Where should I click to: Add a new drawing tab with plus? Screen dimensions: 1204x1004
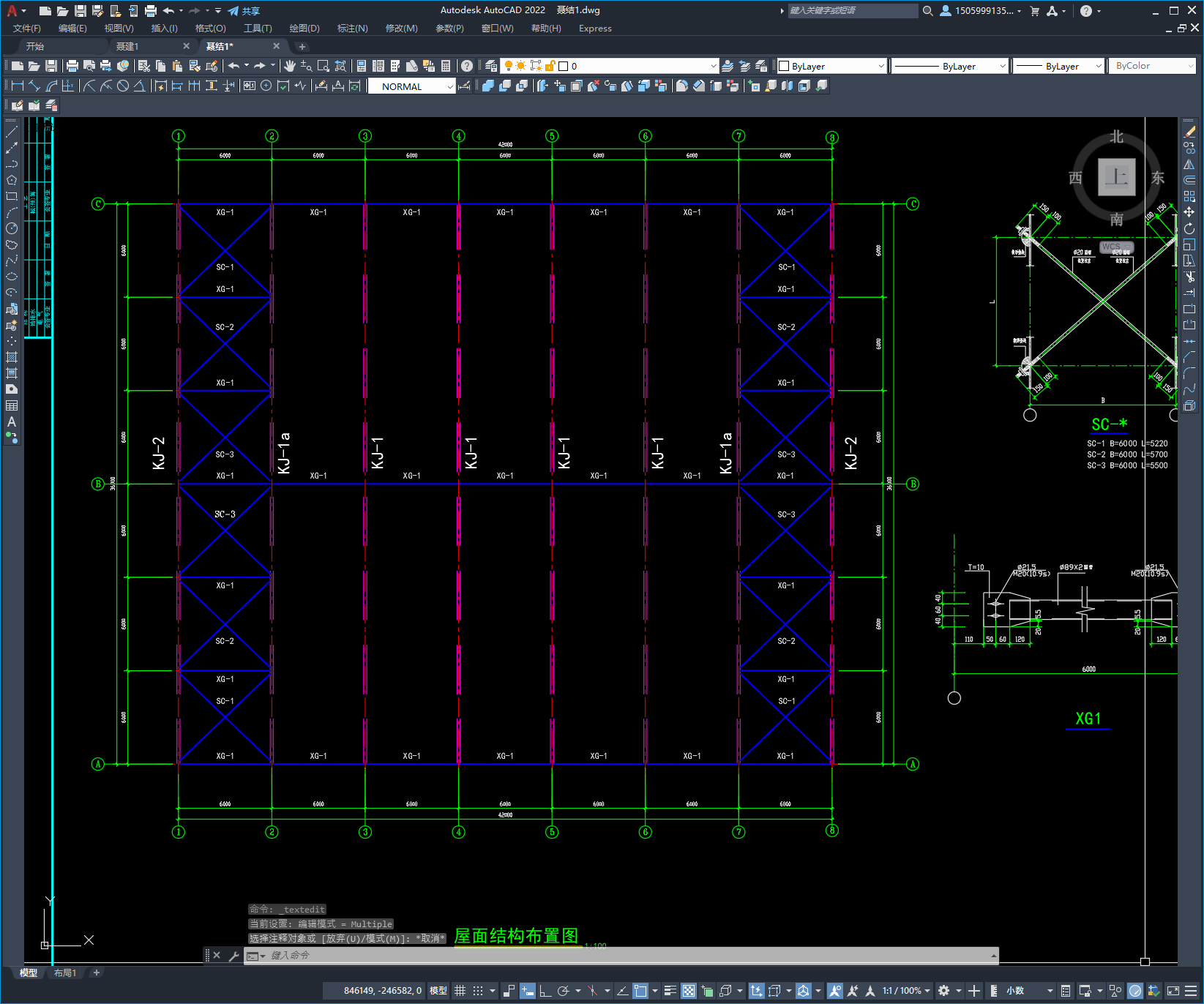coord(302,46)
